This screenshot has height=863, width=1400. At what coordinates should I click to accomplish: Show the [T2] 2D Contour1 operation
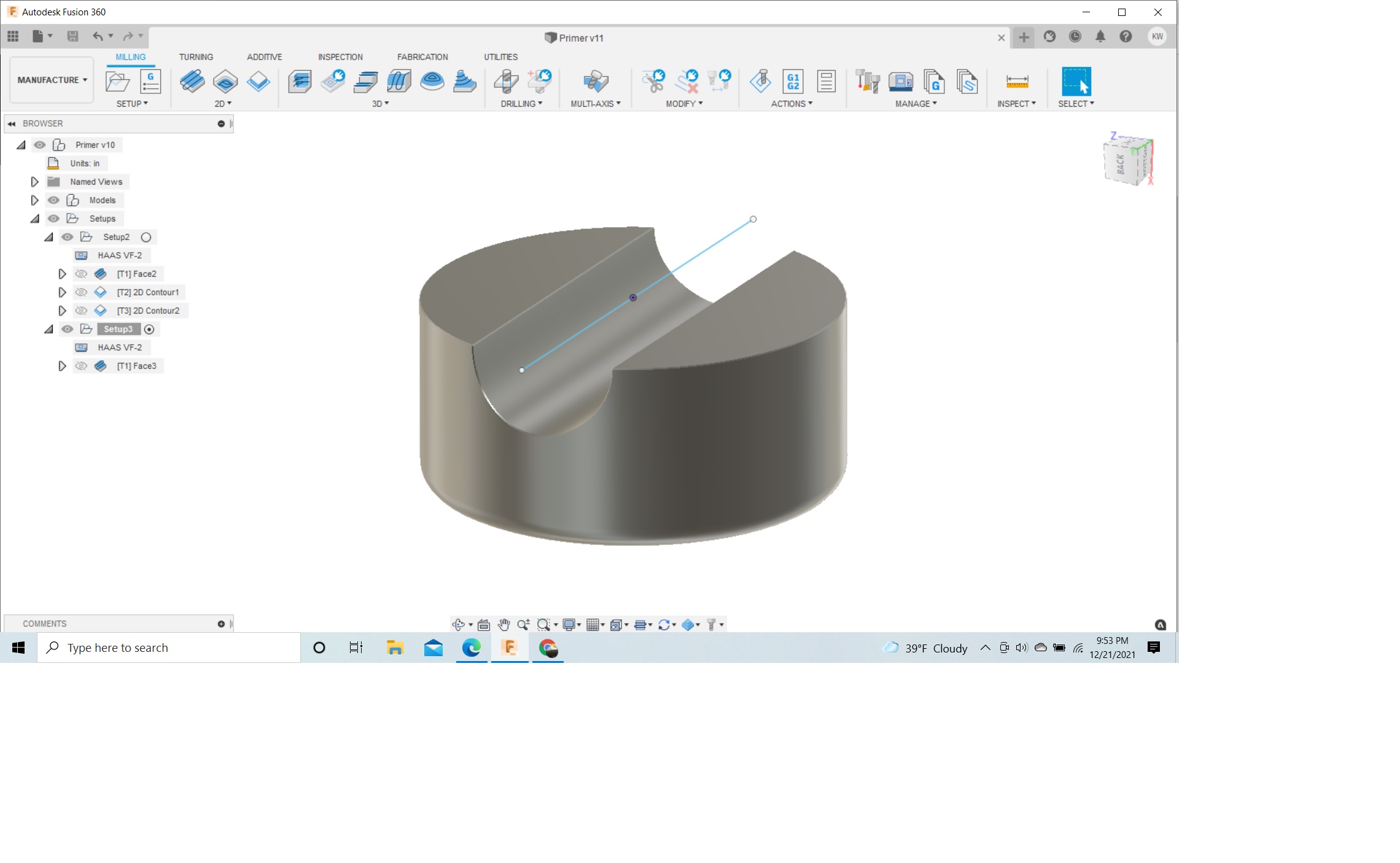pos(81,292)
